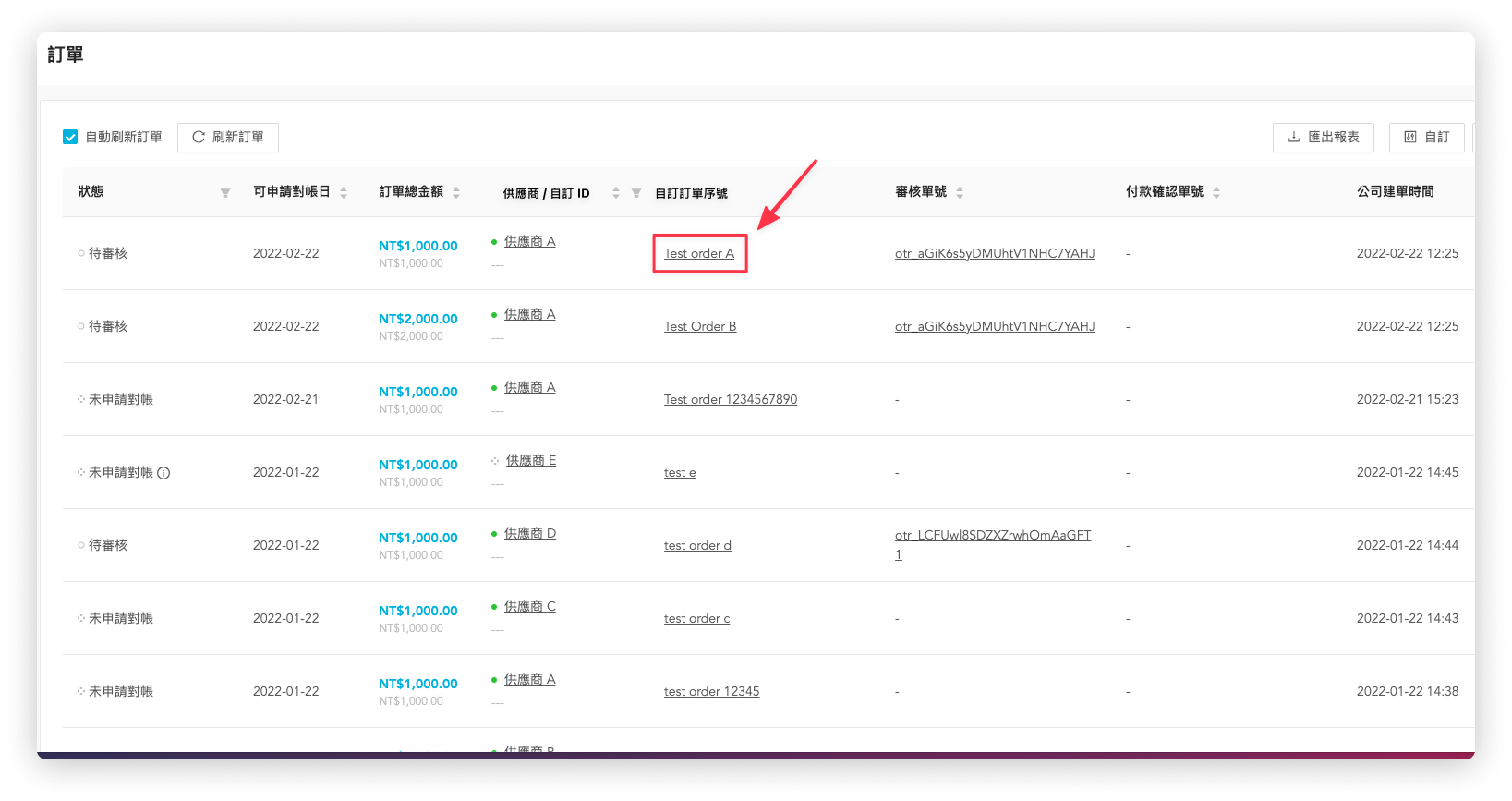
Task: Click the 2022-02-21 reconciliation date cell
Action: pyautogui.click(x=286, y=399)
